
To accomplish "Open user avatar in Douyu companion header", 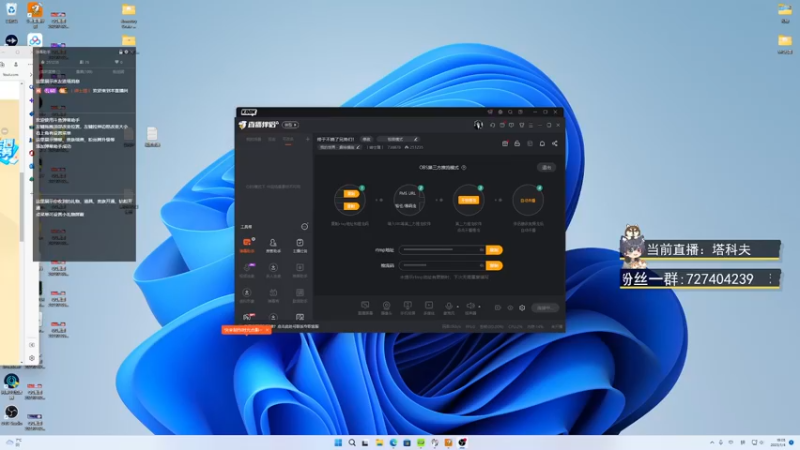I will [478, 125].
